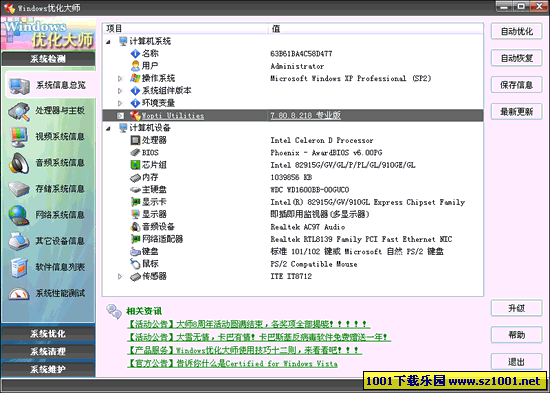Expand the 系统组件版本 tree node
Image resolution: width=550 pixels, height=393 pixels.
(x=120, y=91)
